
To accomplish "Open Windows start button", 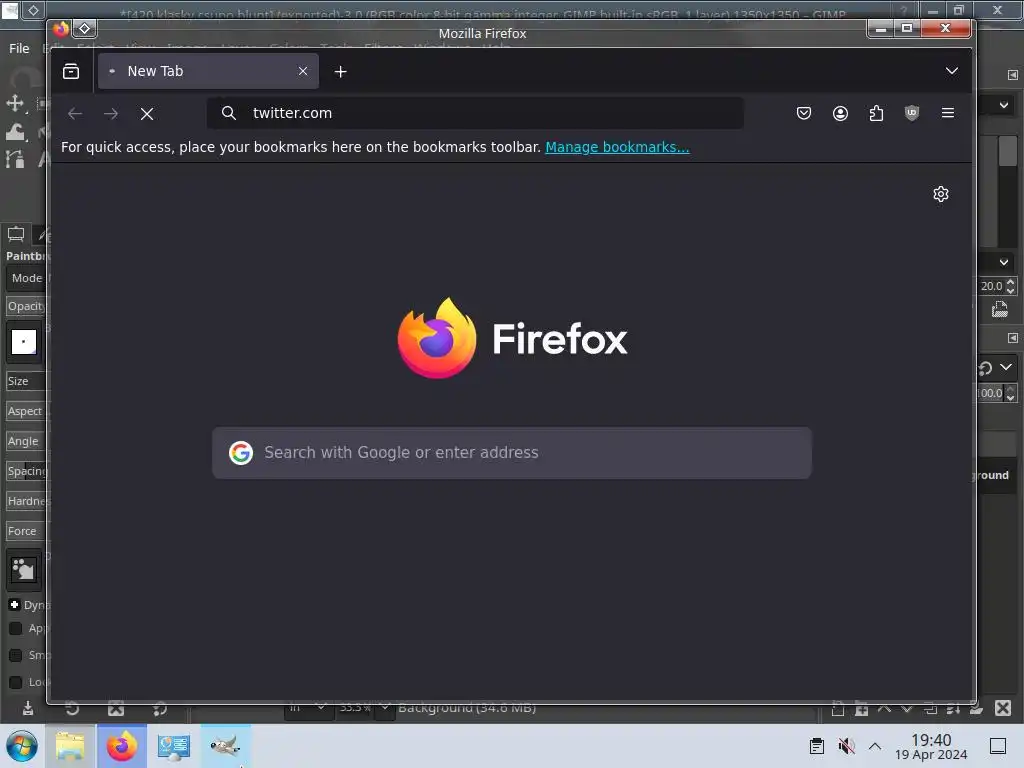I will 22,746.
